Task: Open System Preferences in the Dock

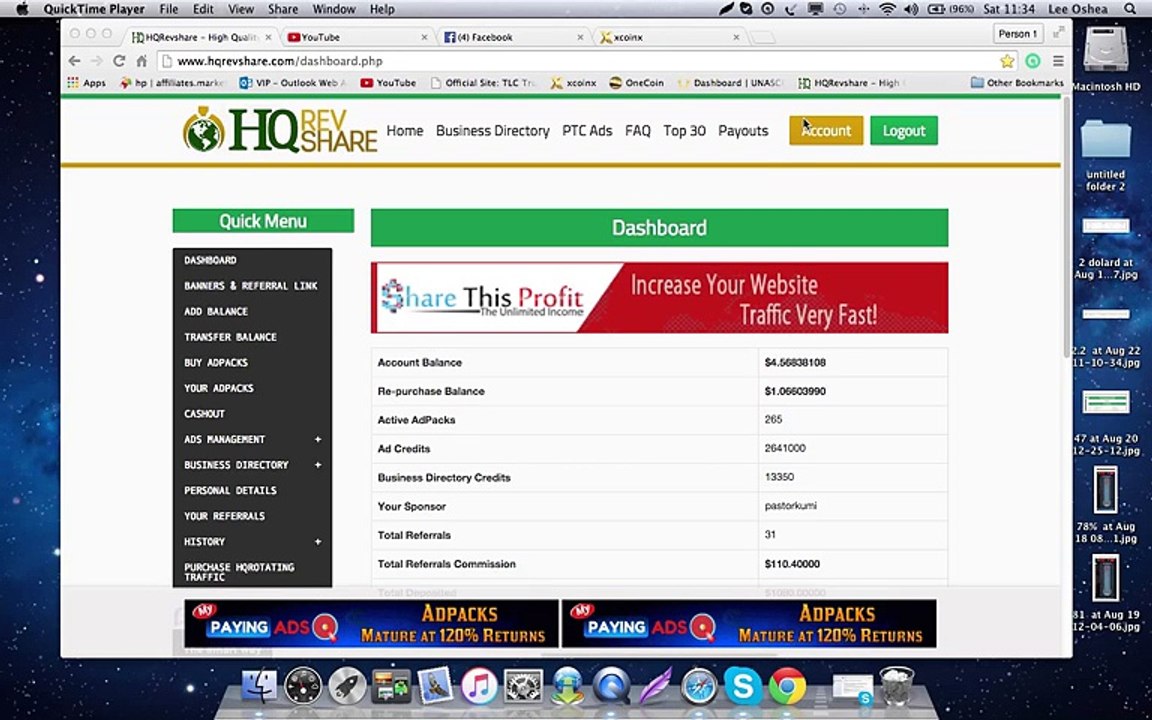Action: tap(523, 686)
